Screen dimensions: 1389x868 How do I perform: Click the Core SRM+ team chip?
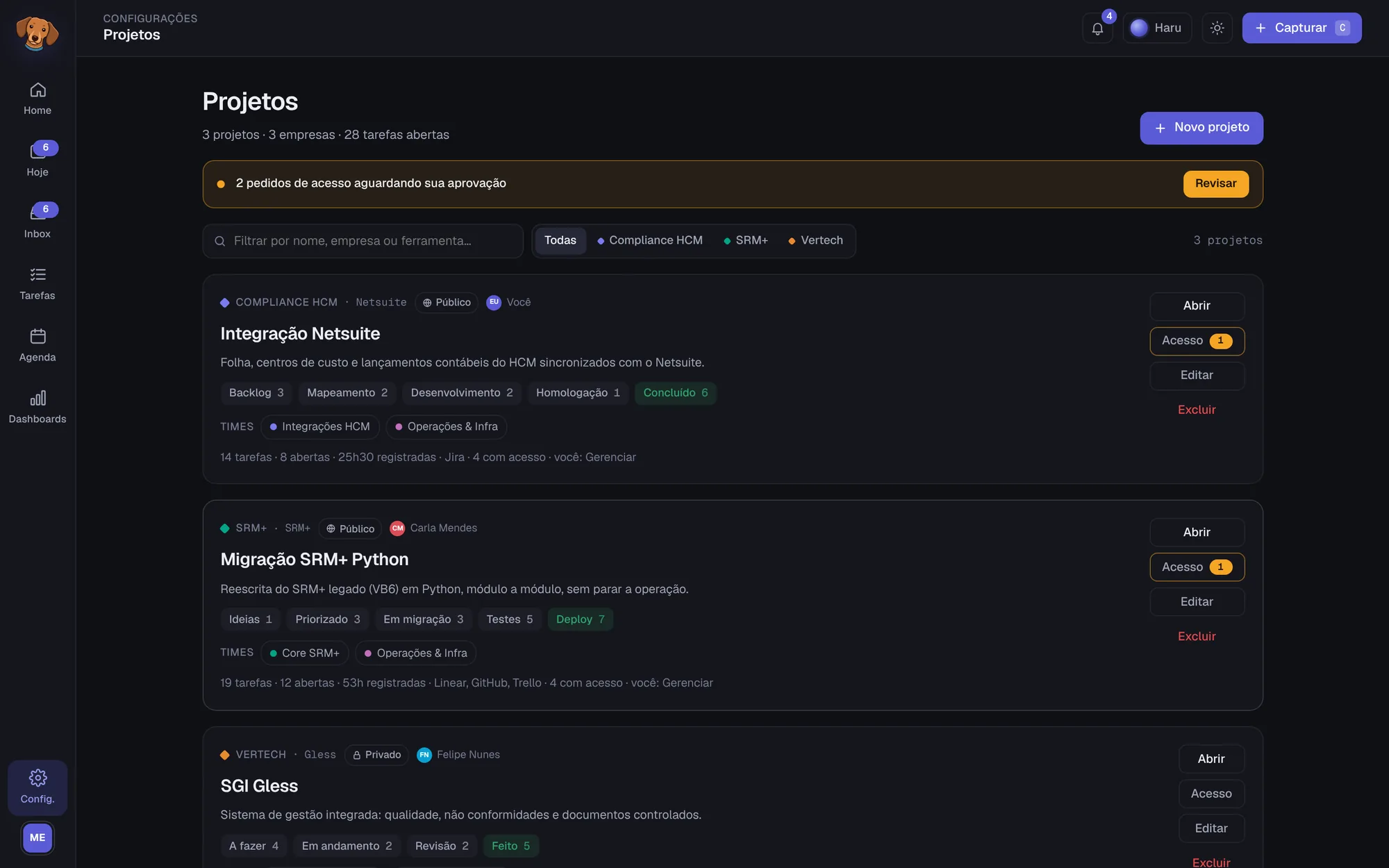pyautogui.click(x=305, y=653)
